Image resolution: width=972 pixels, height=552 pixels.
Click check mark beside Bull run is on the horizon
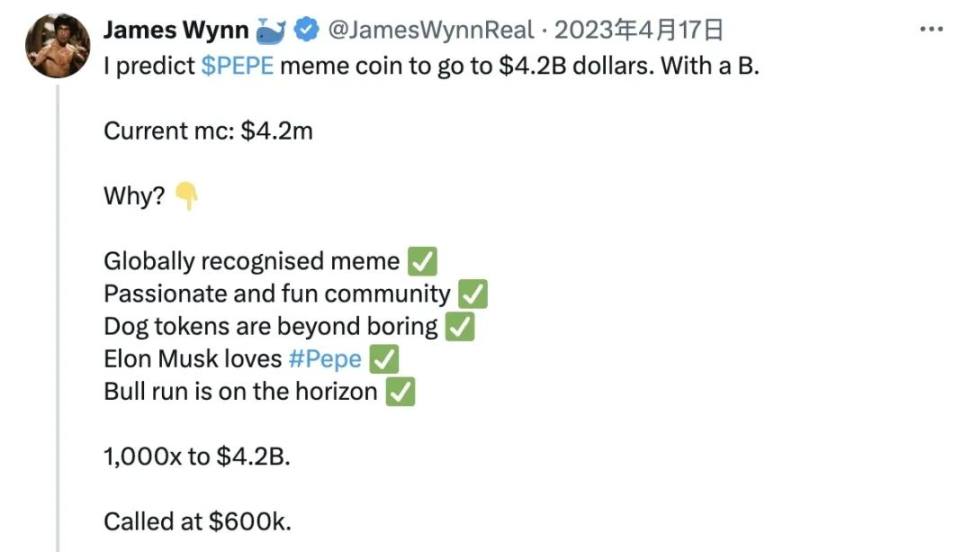[400, 392]
